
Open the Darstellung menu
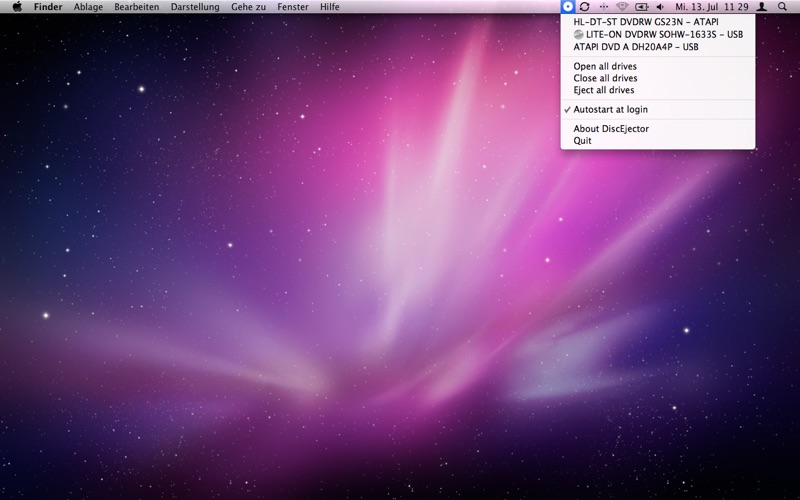(x=195, y=7)
